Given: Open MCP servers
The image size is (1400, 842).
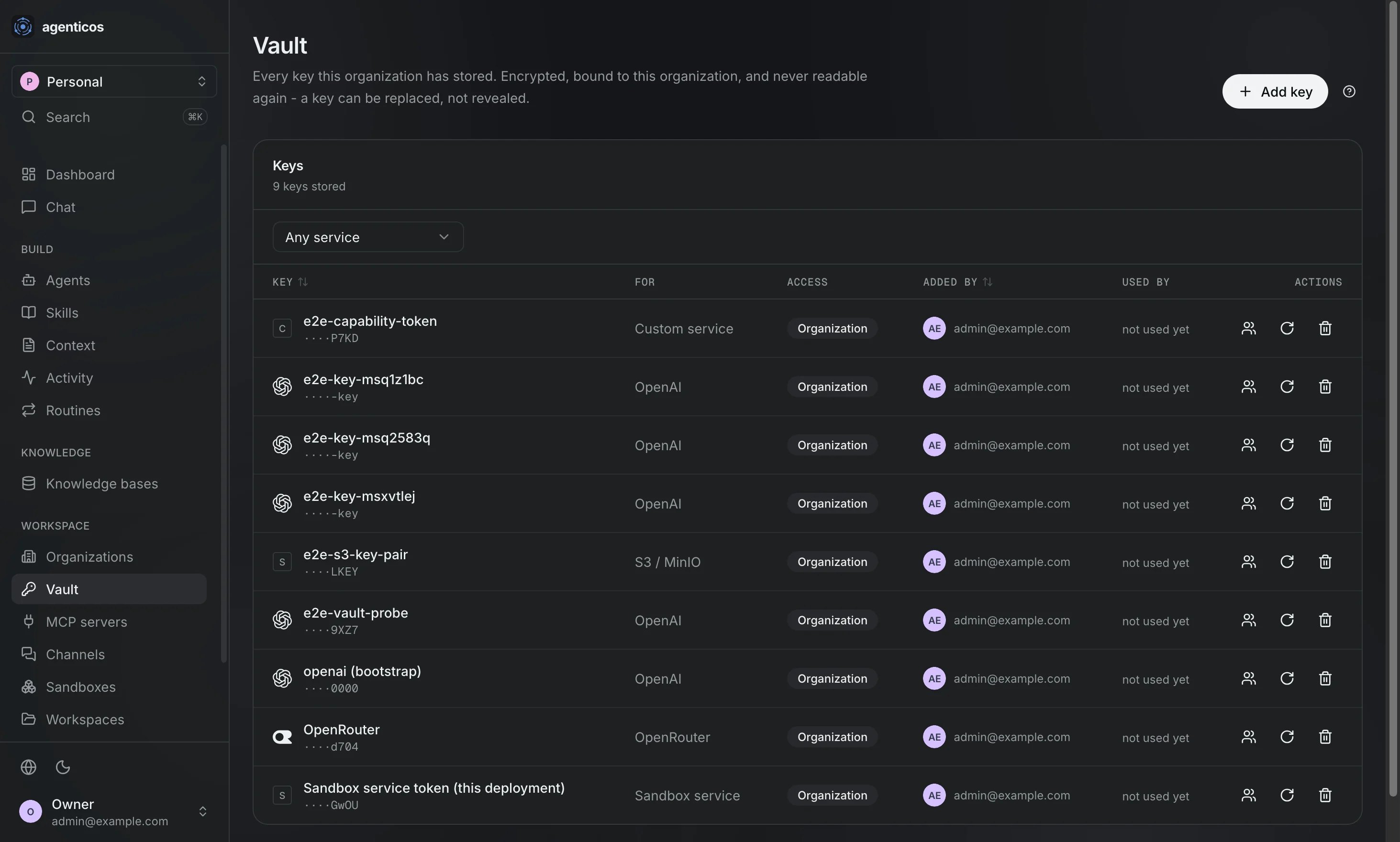Looking at the screenshot, I should [109, 622].
